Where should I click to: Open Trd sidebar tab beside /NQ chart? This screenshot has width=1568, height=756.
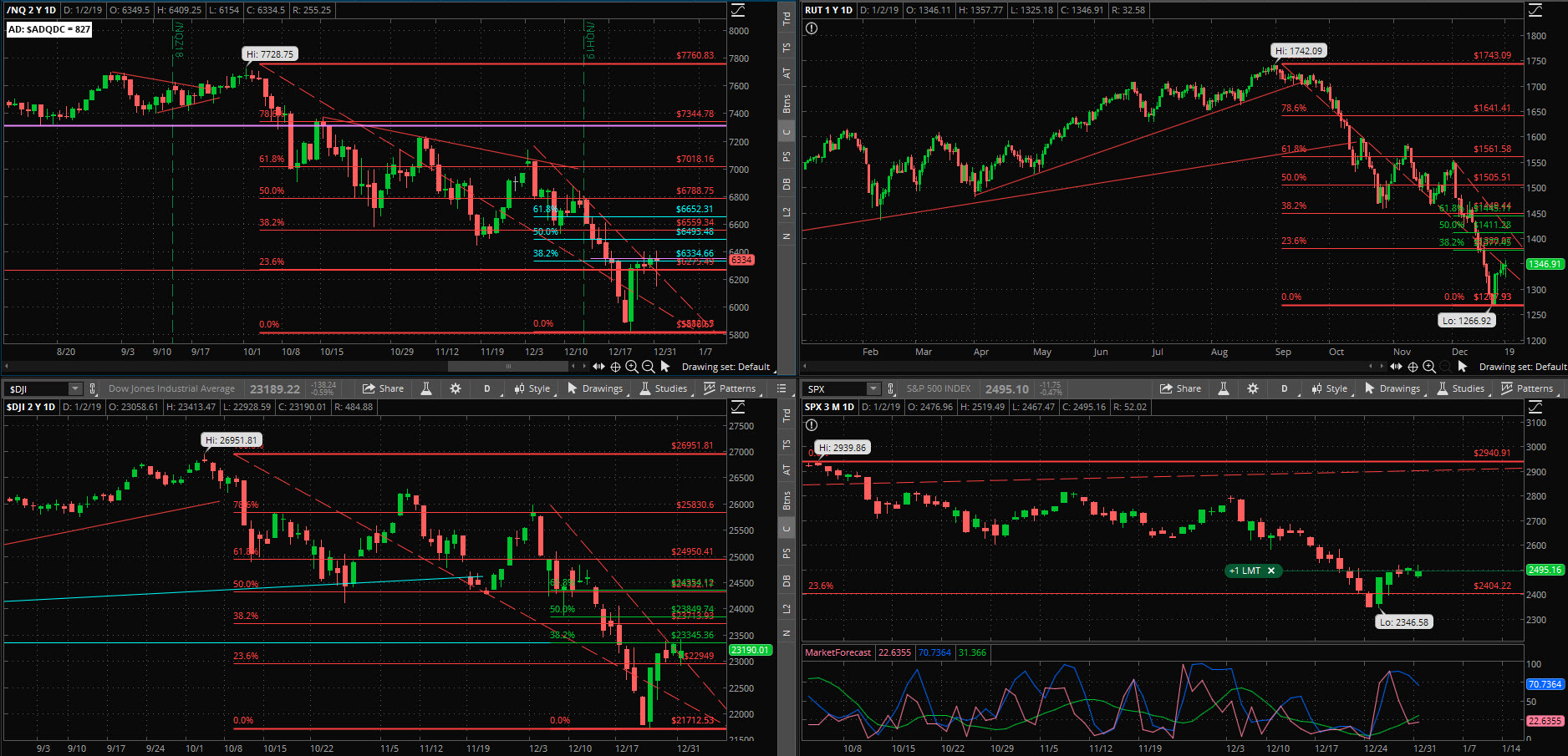787,18
